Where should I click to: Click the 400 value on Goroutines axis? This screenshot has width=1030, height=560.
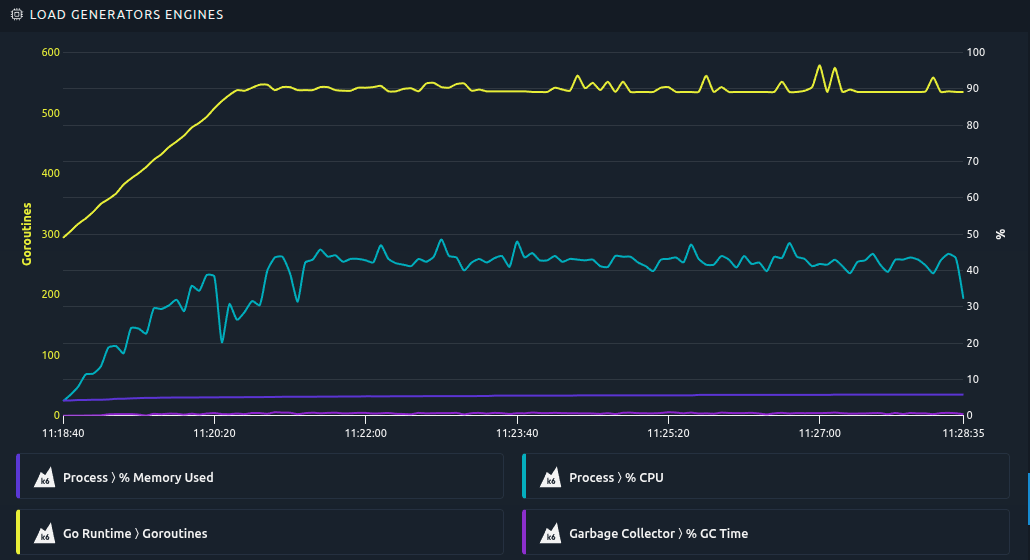tap(51, 173)
